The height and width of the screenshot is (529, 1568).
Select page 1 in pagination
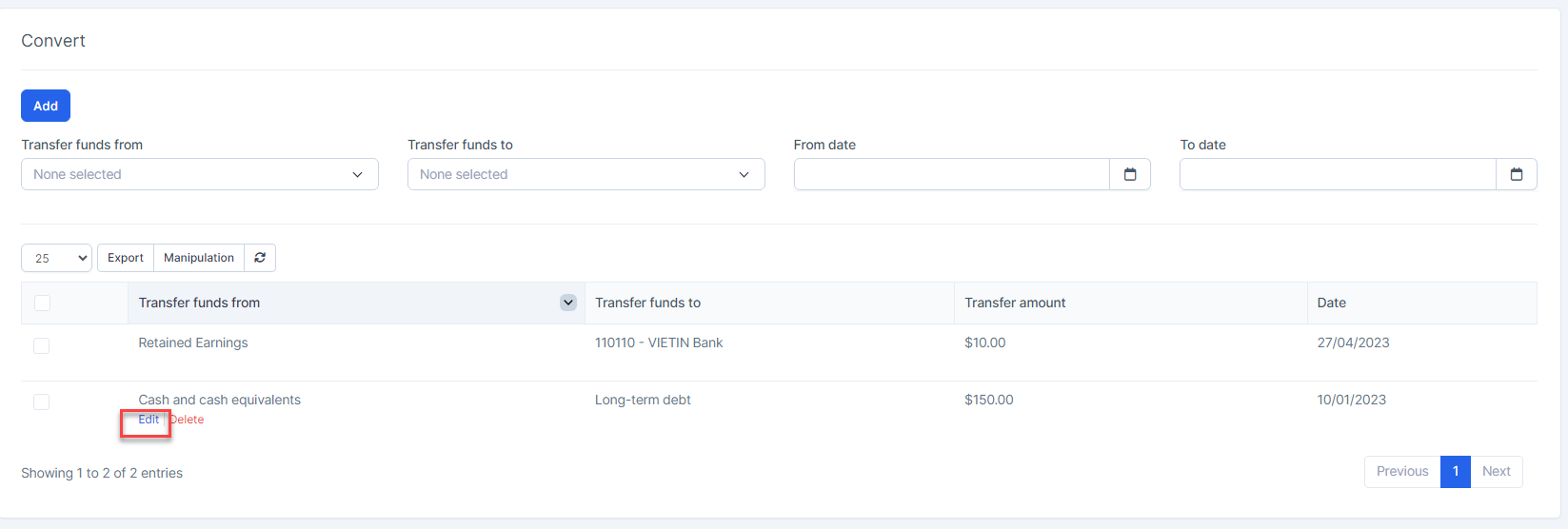1455,472
